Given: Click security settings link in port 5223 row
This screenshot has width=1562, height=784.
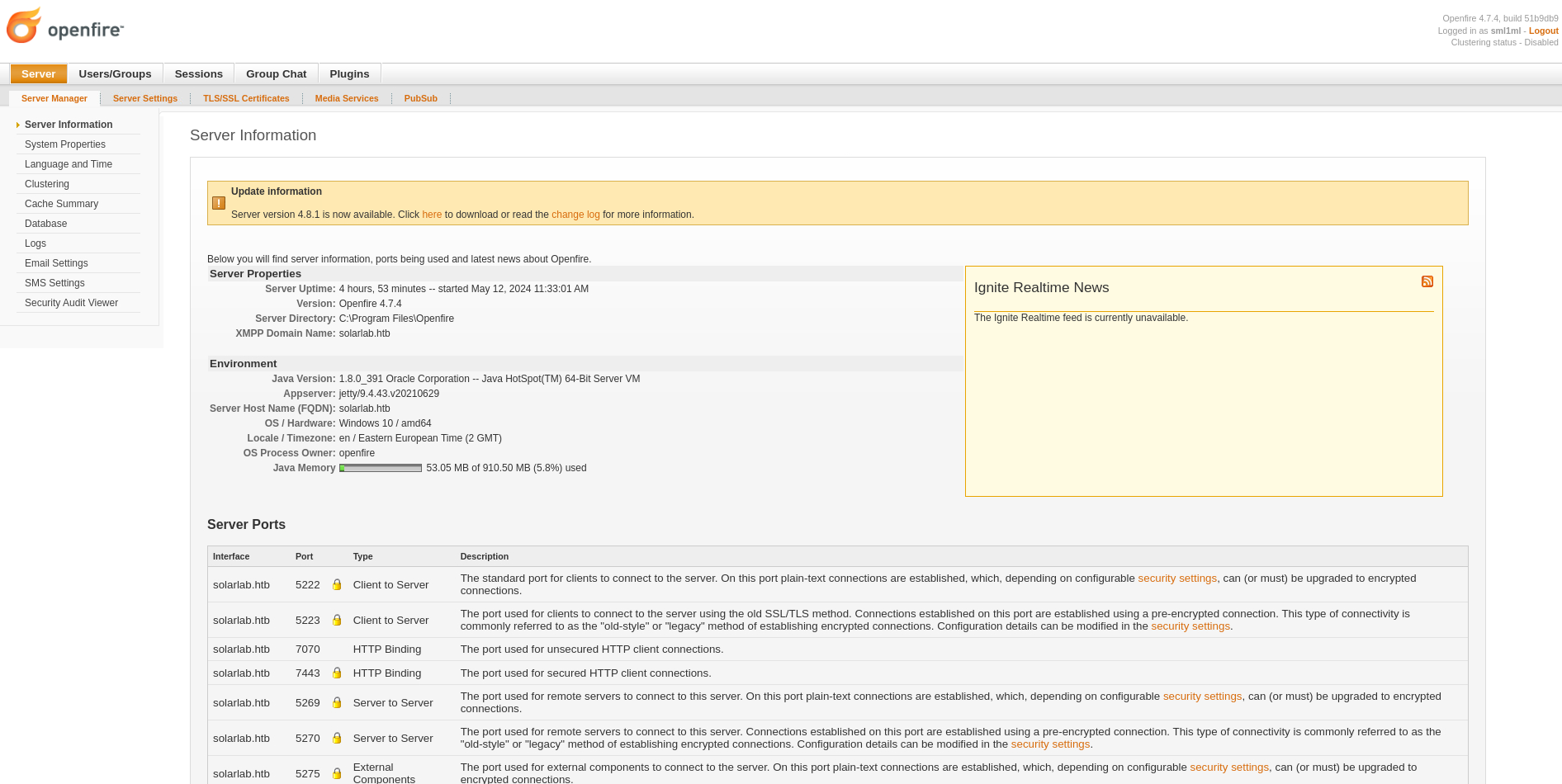Looking at the screenshot, I should [x=1190, y=626].
